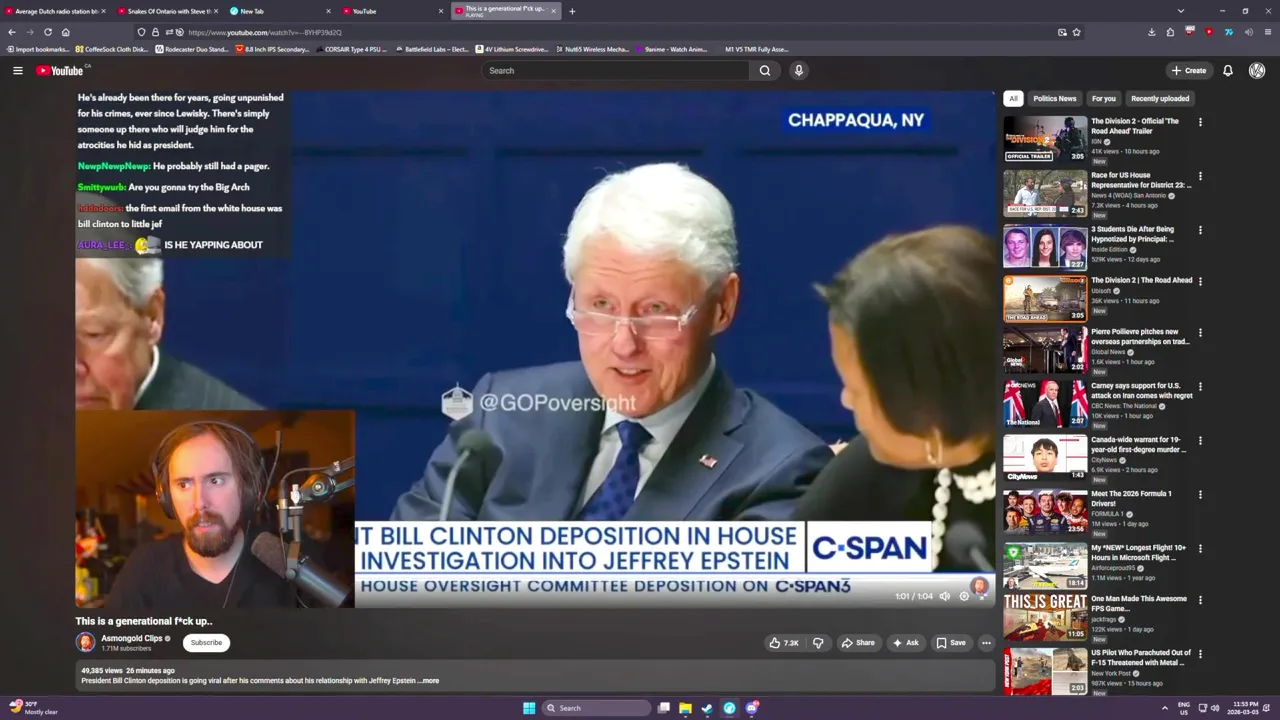
Task: Select the 'Recently uploaded' filter chip
Action: click(x=1160, y=98)
